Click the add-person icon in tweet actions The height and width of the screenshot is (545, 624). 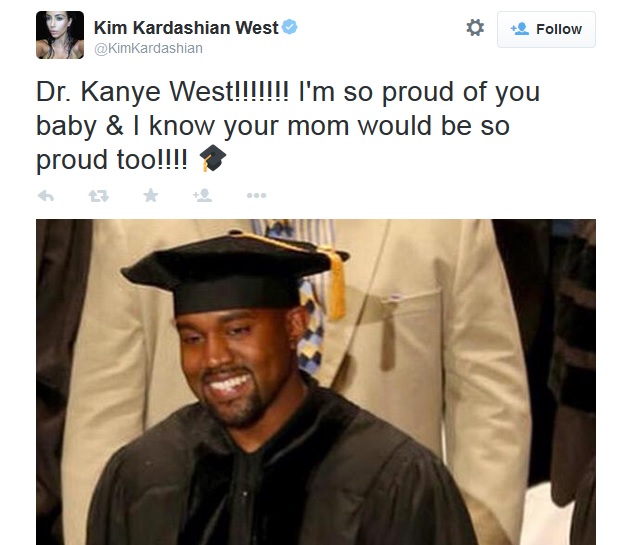[x=203, y=195]
